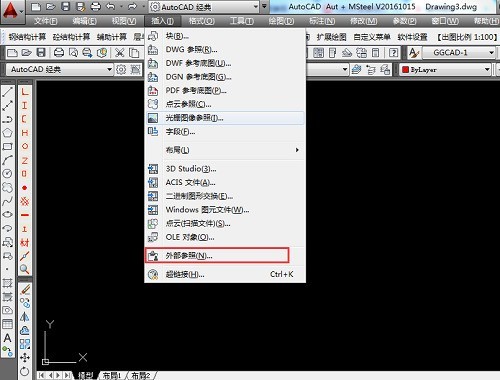Select the Mirror modify tool

25,317
